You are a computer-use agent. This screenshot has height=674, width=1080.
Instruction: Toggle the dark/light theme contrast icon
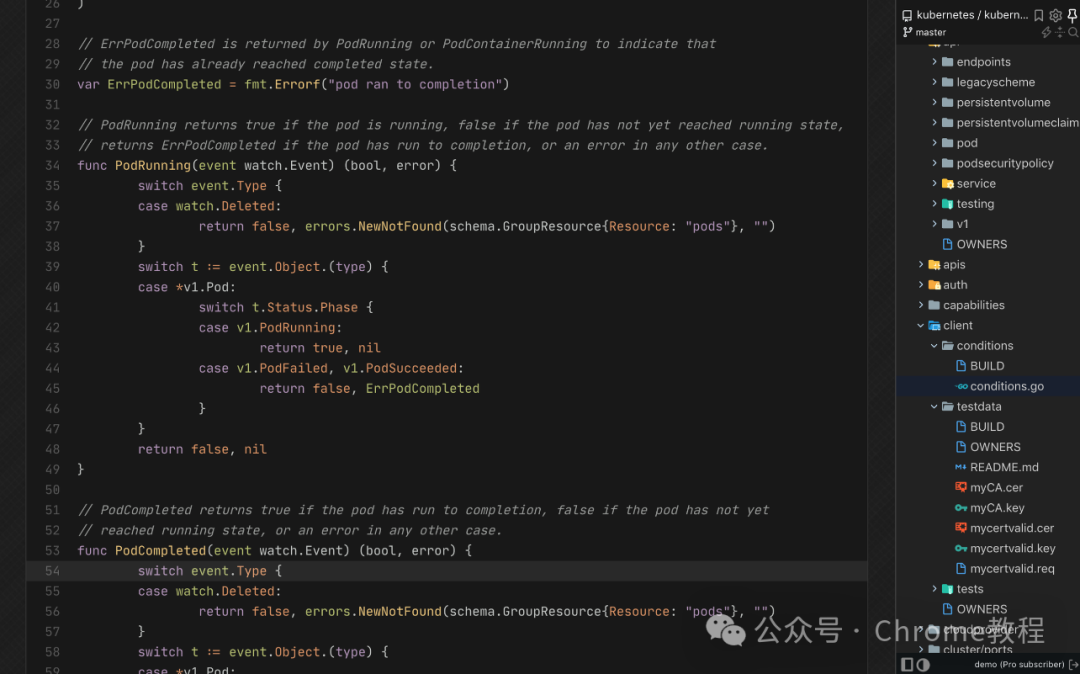923,664
